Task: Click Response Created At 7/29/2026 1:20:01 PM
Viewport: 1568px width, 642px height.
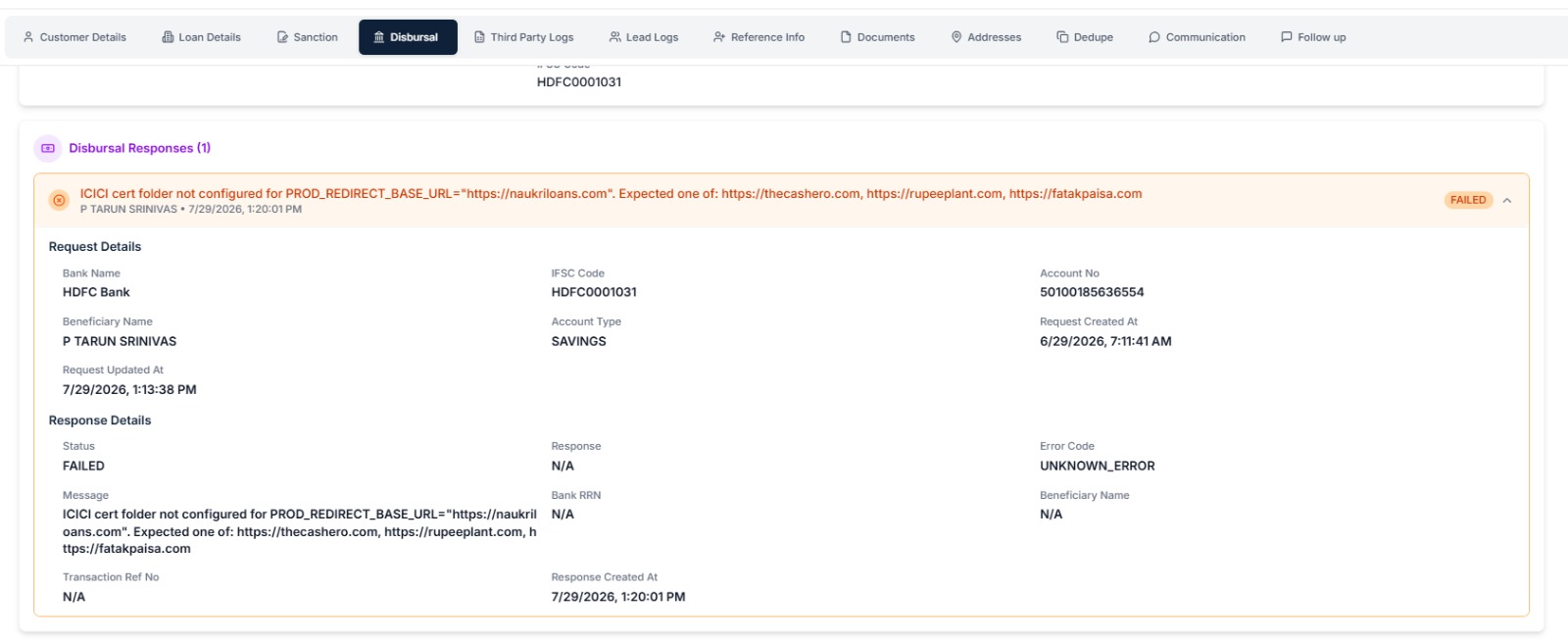Action: (x=618, y=597)
